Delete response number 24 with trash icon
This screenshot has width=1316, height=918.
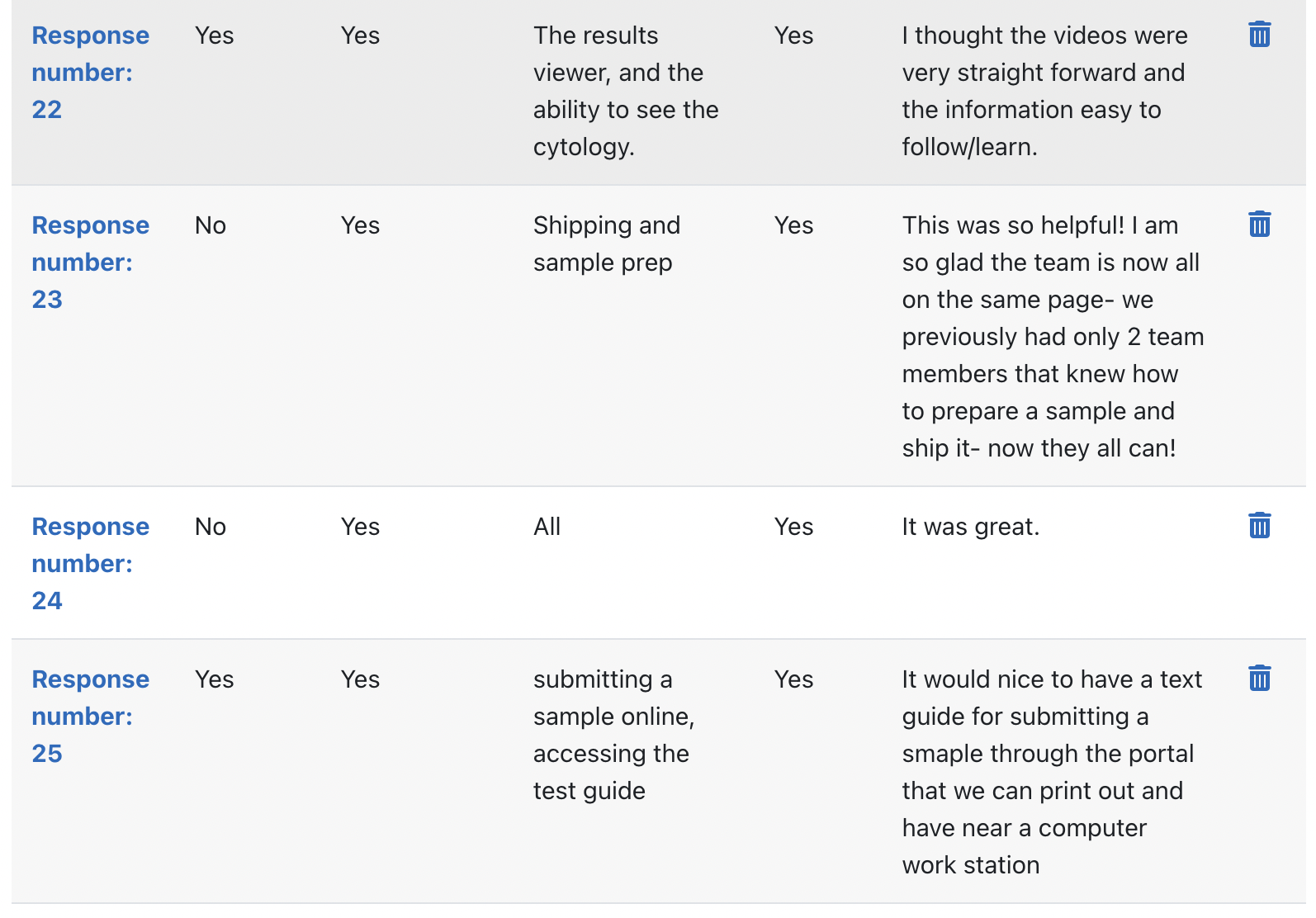point(1259,525)
